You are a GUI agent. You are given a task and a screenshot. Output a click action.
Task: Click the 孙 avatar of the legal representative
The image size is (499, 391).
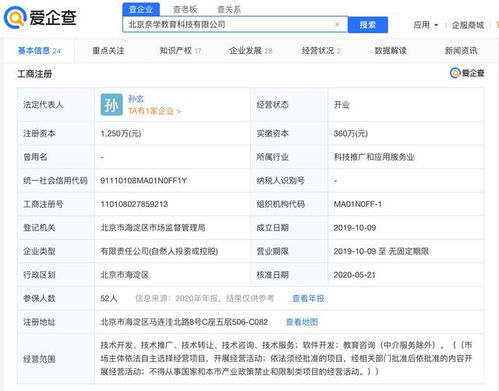(111, 105)
